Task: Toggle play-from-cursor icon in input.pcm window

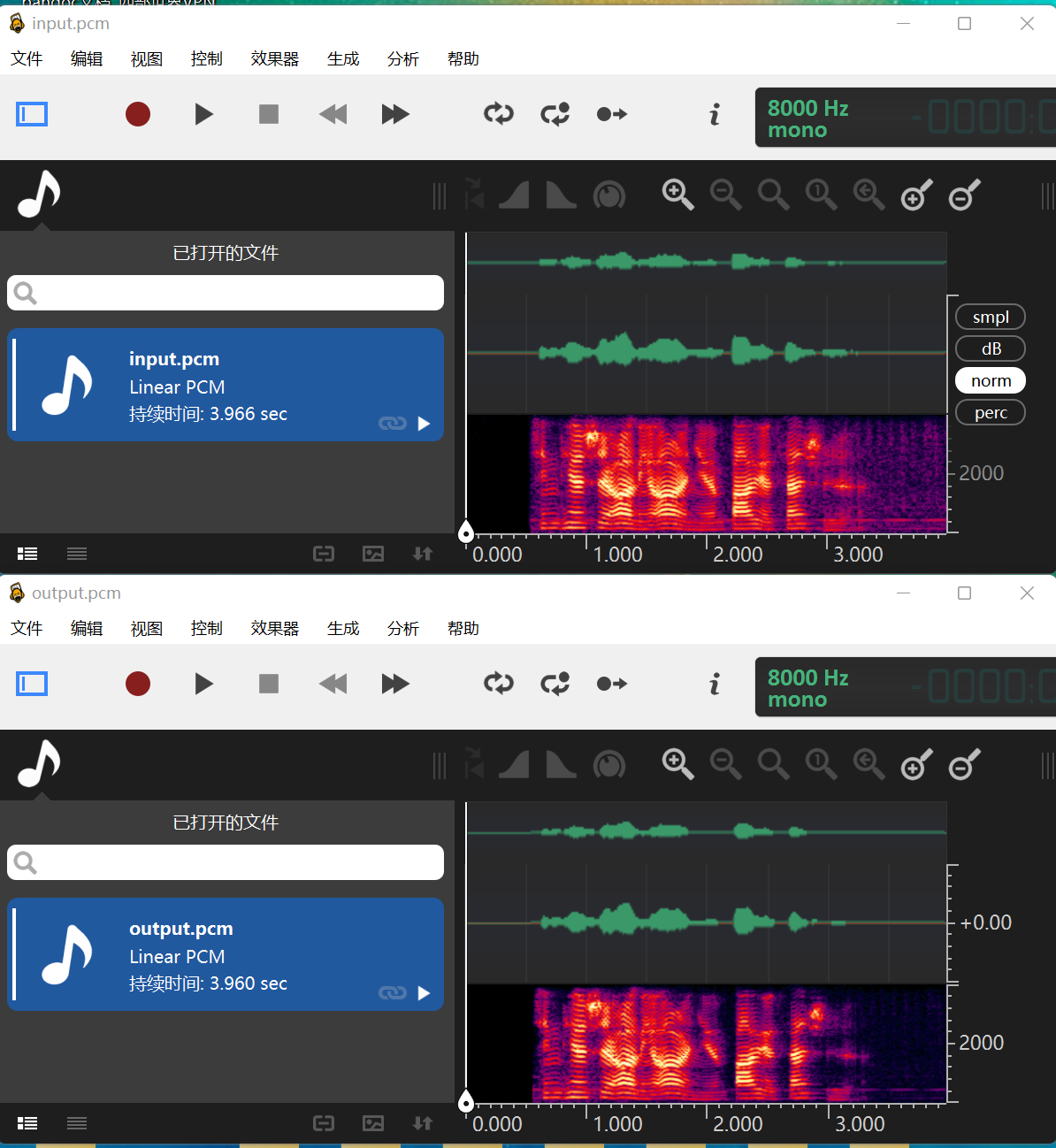Action: 612,114
